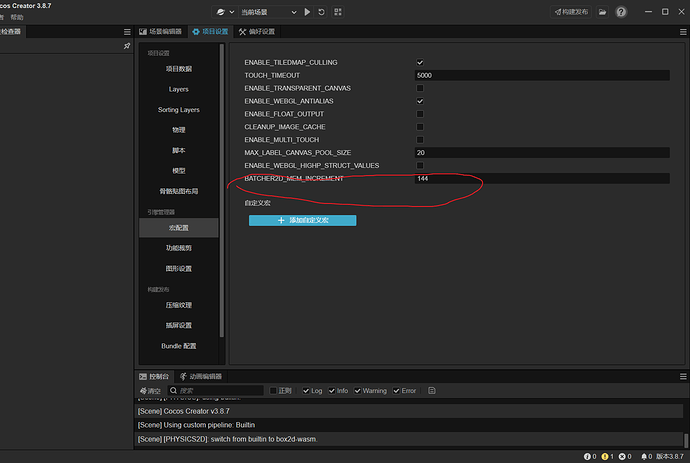Select Physics in settings sidebar

pos(179,130)
